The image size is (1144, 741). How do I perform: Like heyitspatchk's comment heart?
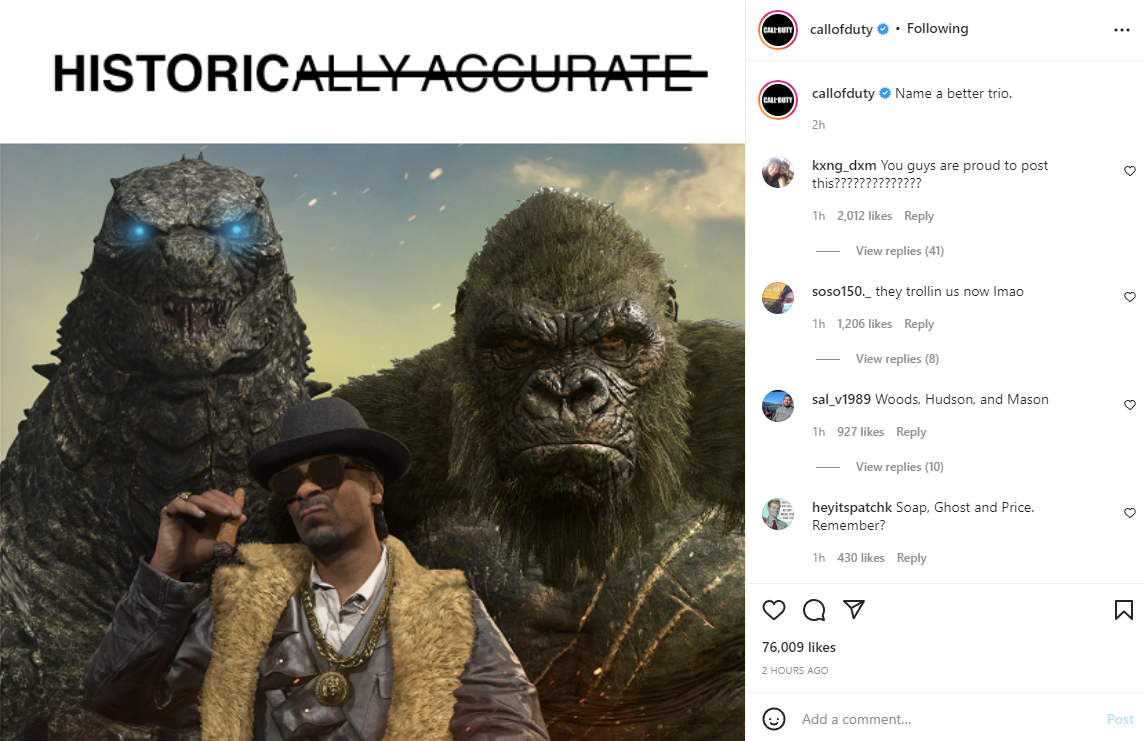[1129, 513]
